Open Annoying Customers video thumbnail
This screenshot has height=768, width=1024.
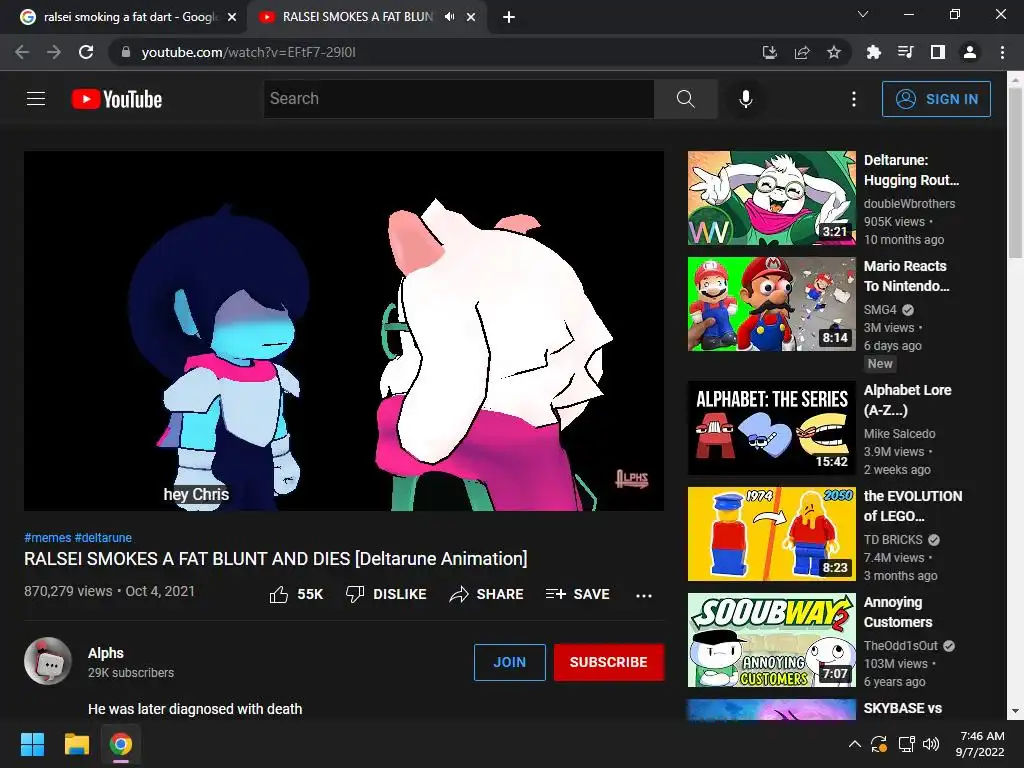pos(771,640)
